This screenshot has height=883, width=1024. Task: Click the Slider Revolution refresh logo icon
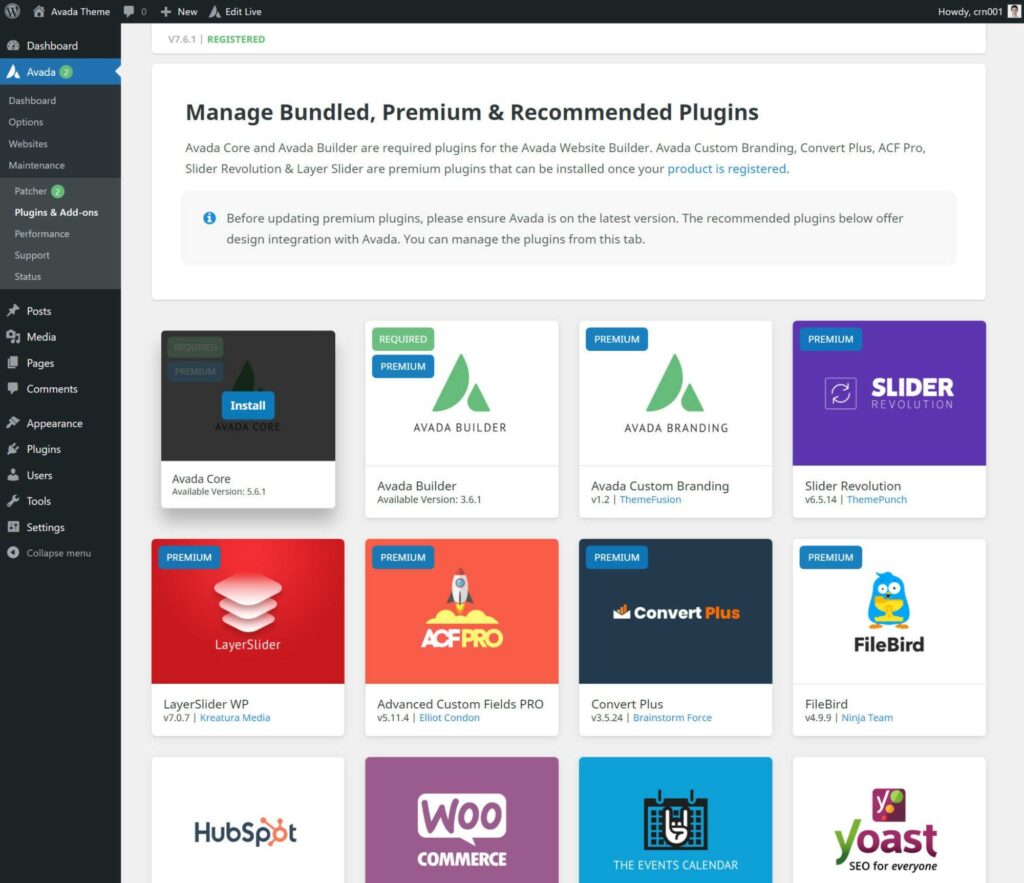[840, 393]
